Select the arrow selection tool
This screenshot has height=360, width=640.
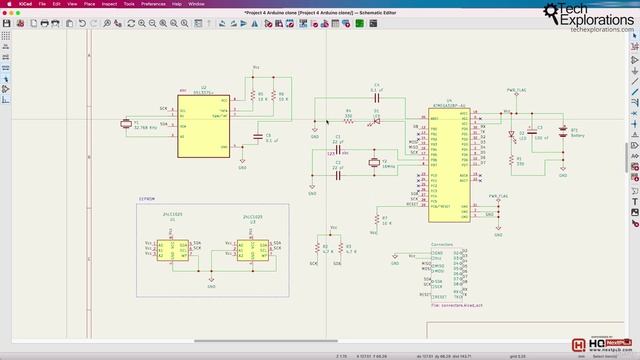pyautogui.click(x=635, y=36)
